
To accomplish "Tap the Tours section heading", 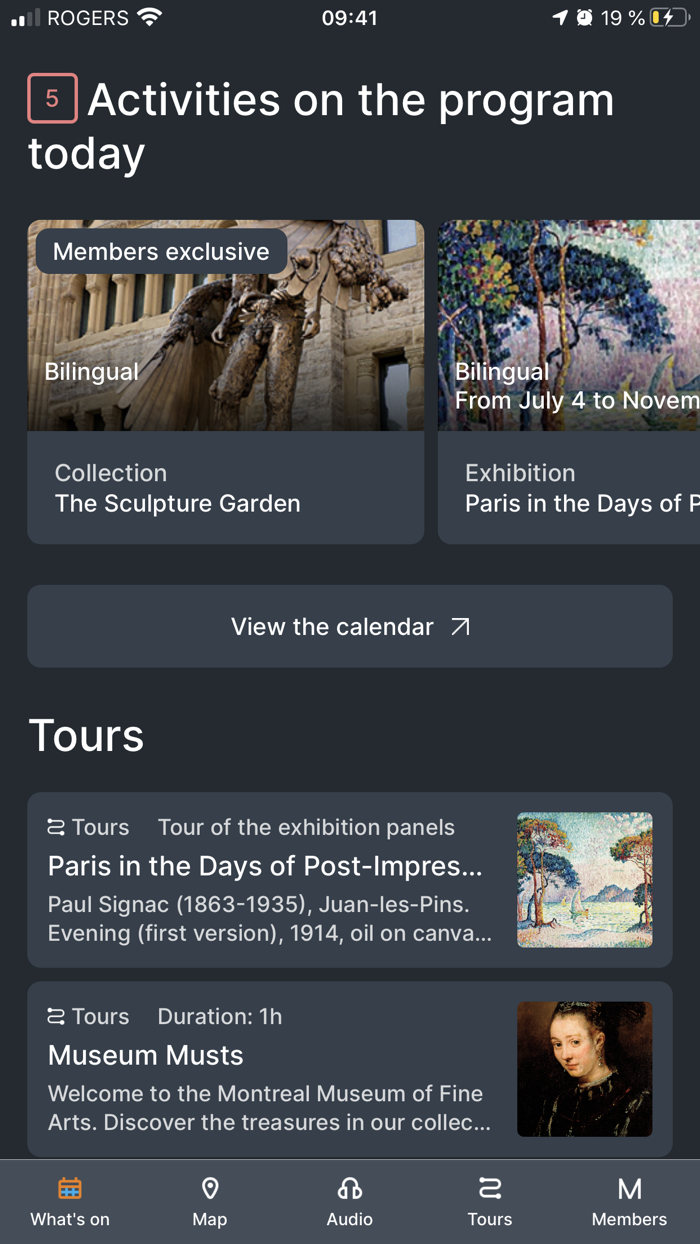I will [86, 736].
